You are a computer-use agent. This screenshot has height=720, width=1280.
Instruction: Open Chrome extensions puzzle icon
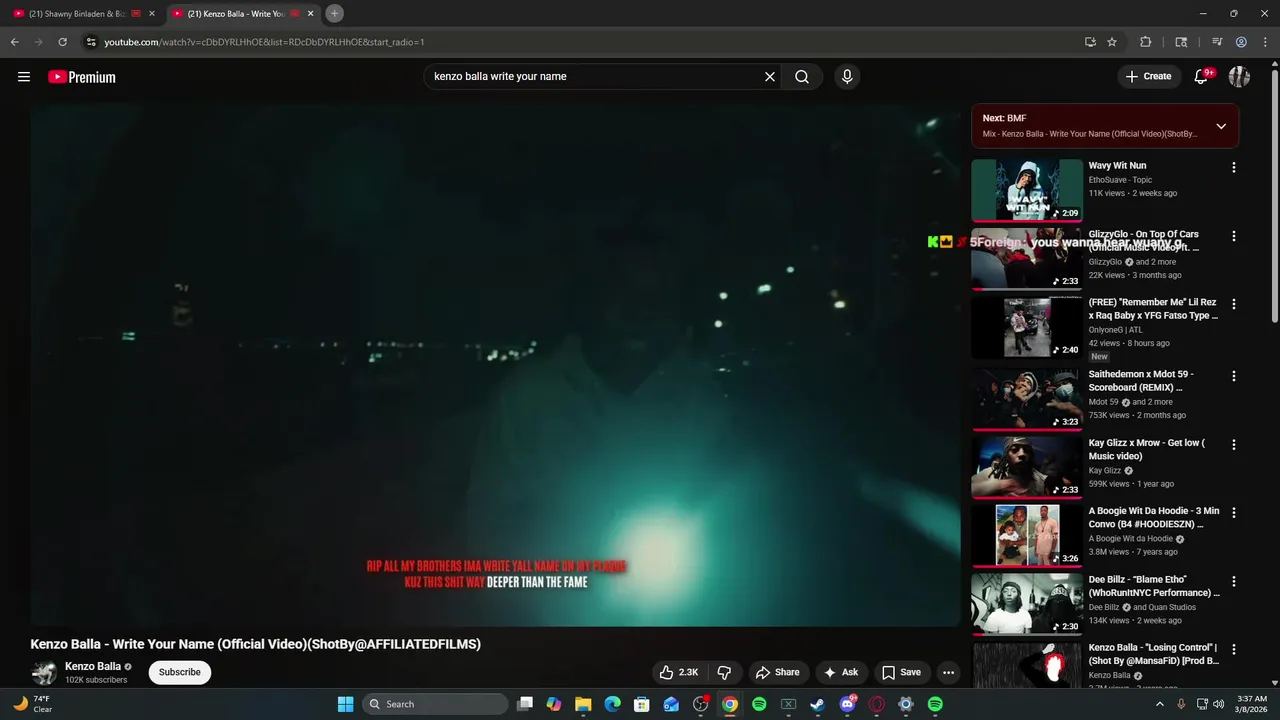tap(1146, 42)
